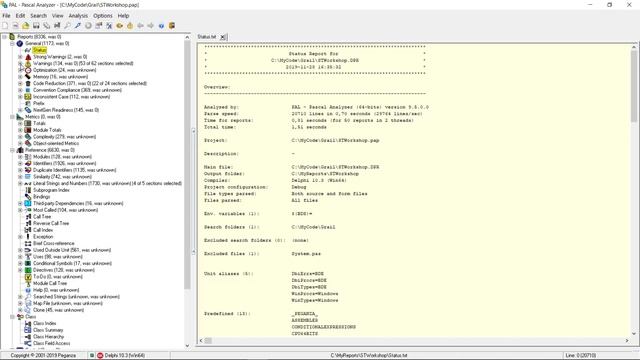Click the Duplicate Identifiers report icon
Viewport: 640px width, 360px height.
28,170
